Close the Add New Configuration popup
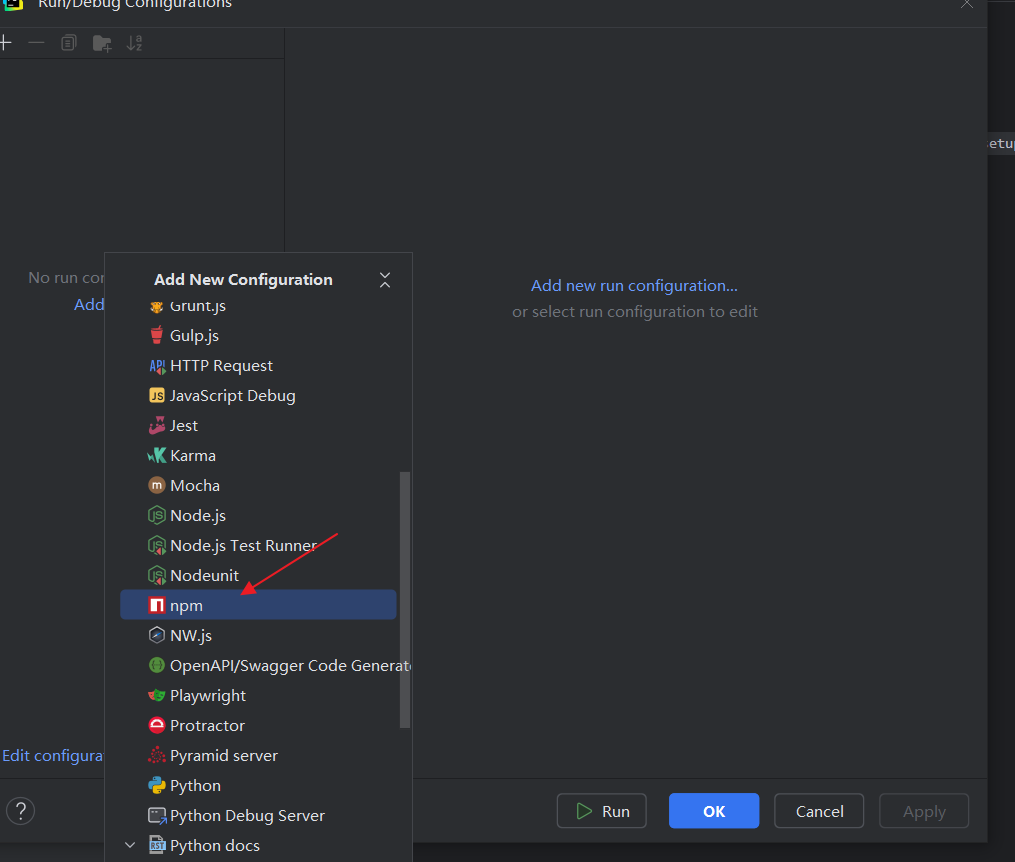 click(x=385, y=280)
